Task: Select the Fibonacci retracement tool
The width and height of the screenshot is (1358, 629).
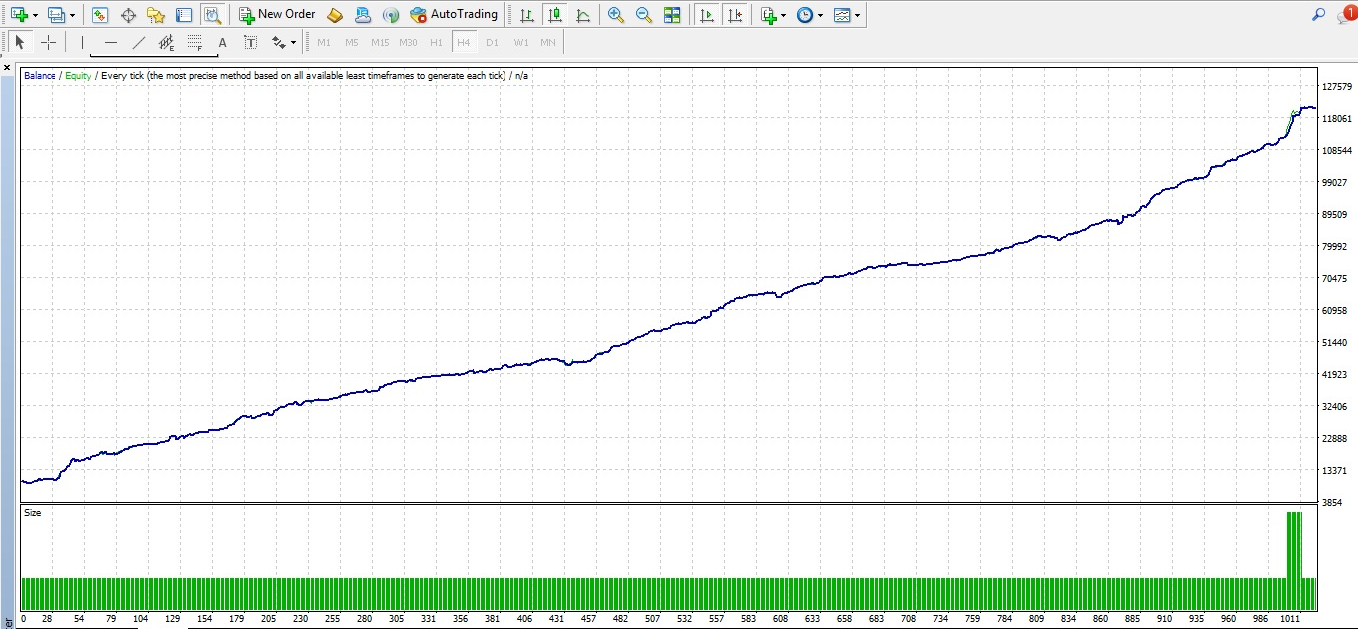Action: pyautogui.click(x=195, y=43)
